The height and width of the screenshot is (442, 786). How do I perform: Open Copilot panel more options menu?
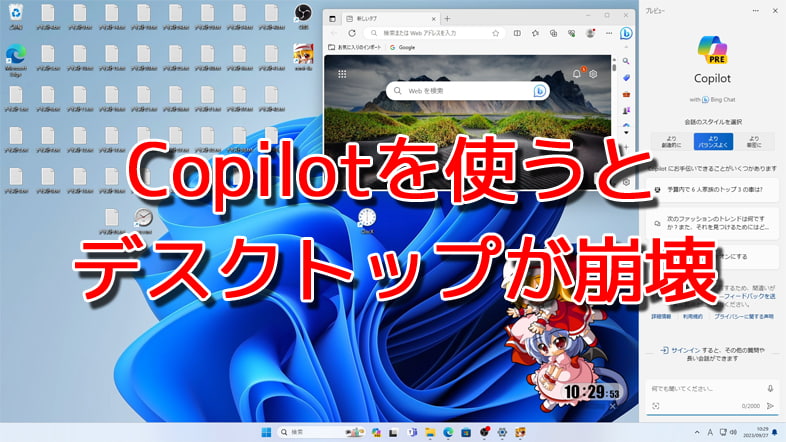755,11
